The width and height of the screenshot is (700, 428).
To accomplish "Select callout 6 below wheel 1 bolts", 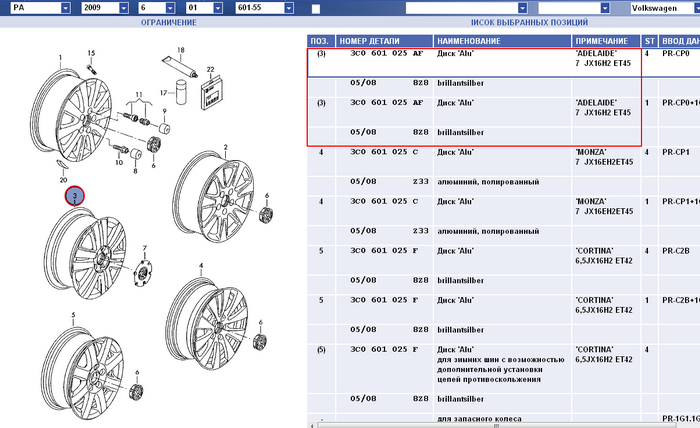I will (153, 165).
